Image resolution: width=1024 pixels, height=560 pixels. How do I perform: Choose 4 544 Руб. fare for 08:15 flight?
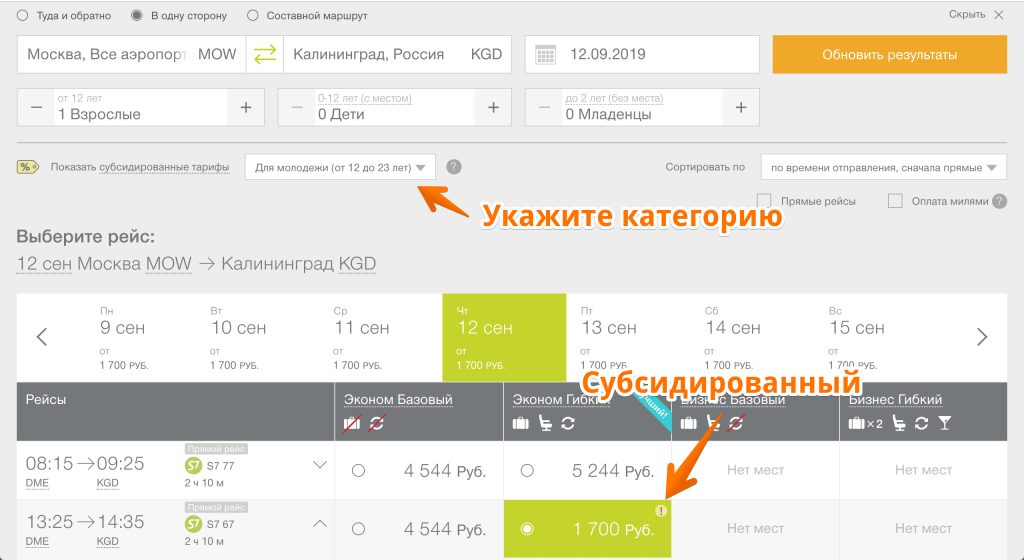[358, 470]
